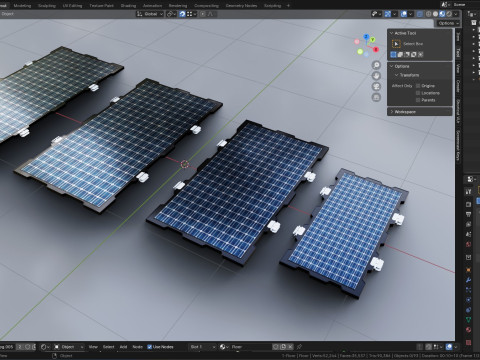Click the Y axis on navigation gizmo
This screenshot has width=480, height=360.
(373, 40)
